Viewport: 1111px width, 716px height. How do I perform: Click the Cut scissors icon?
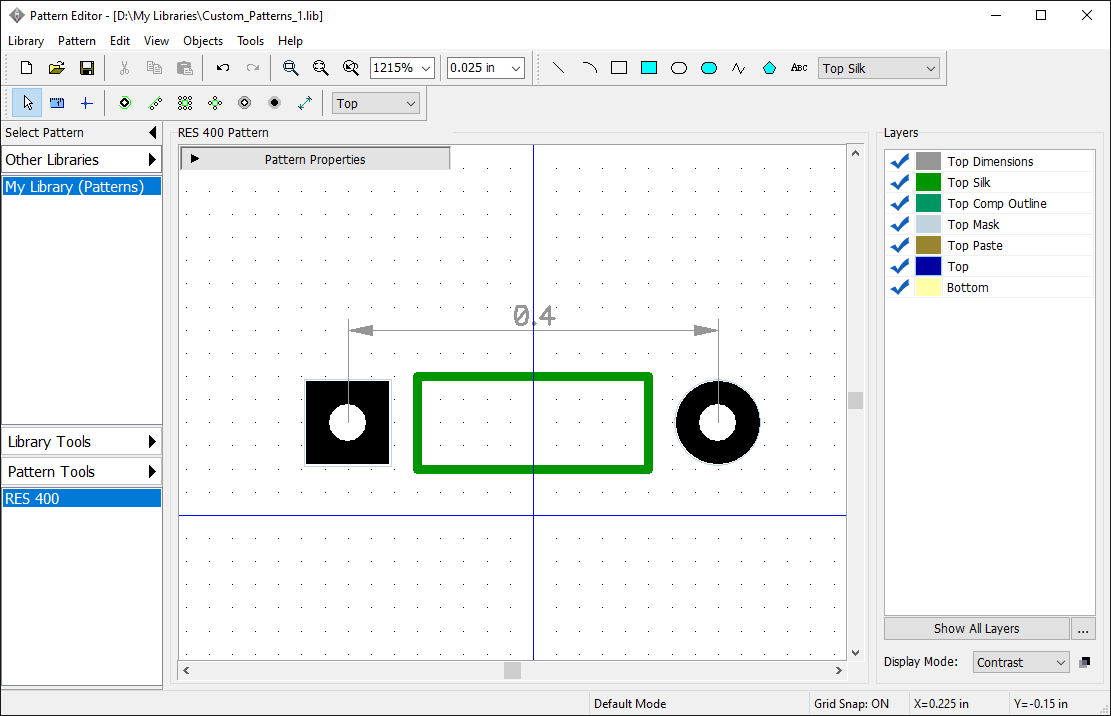(124, 68)
